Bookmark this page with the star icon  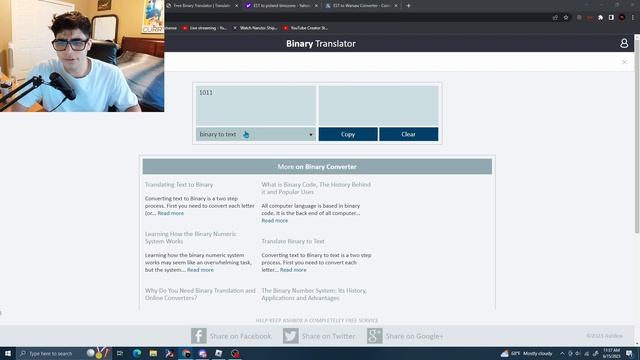(566, 18)
